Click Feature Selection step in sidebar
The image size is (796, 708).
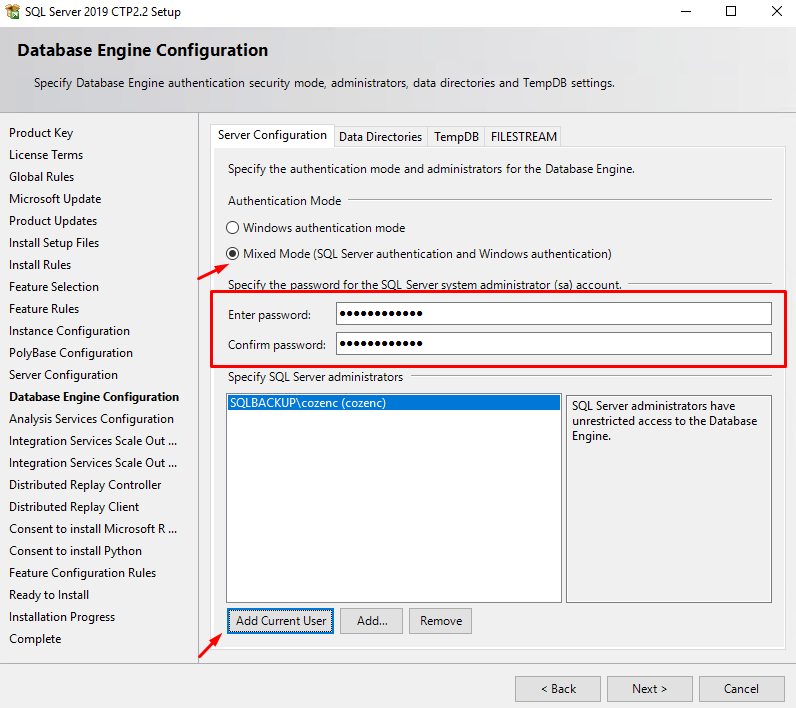tap(54, 287)
